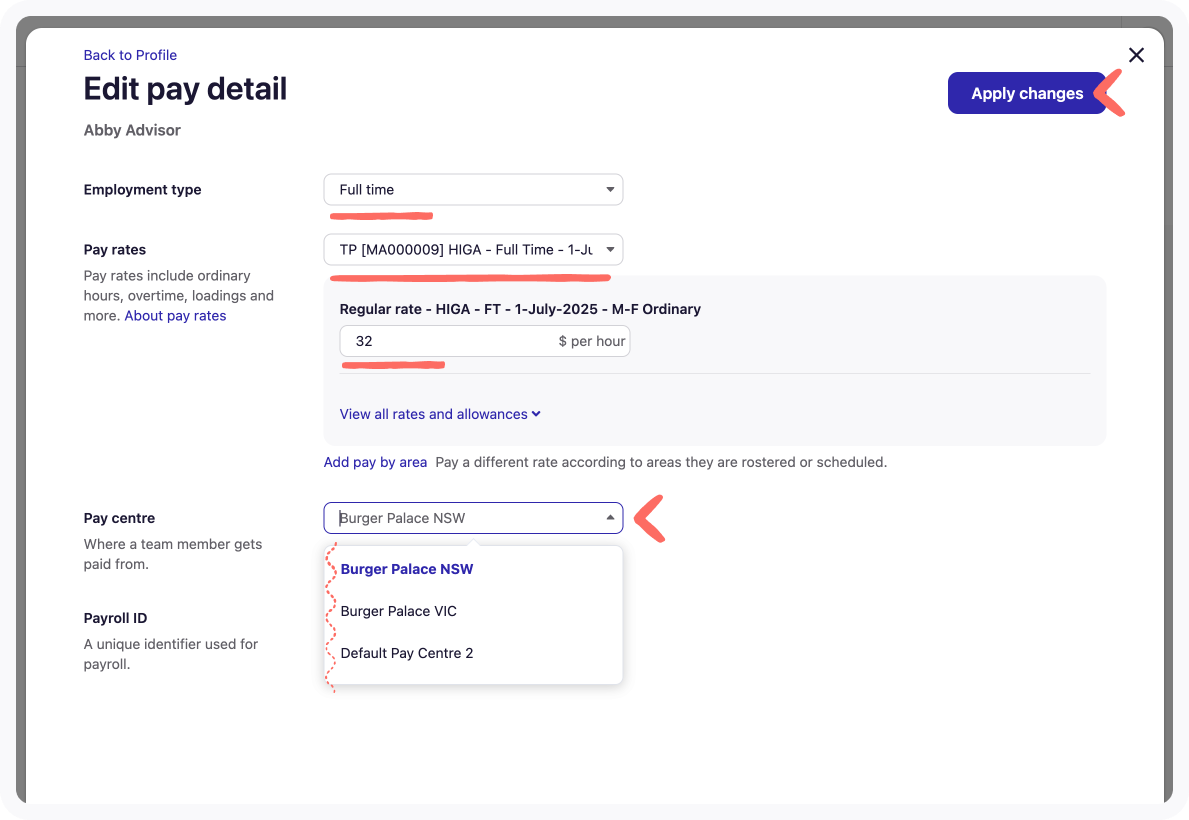This screenshot has height=820, width=1189.
Task: Open the About pay rates link
Action: 175,316
